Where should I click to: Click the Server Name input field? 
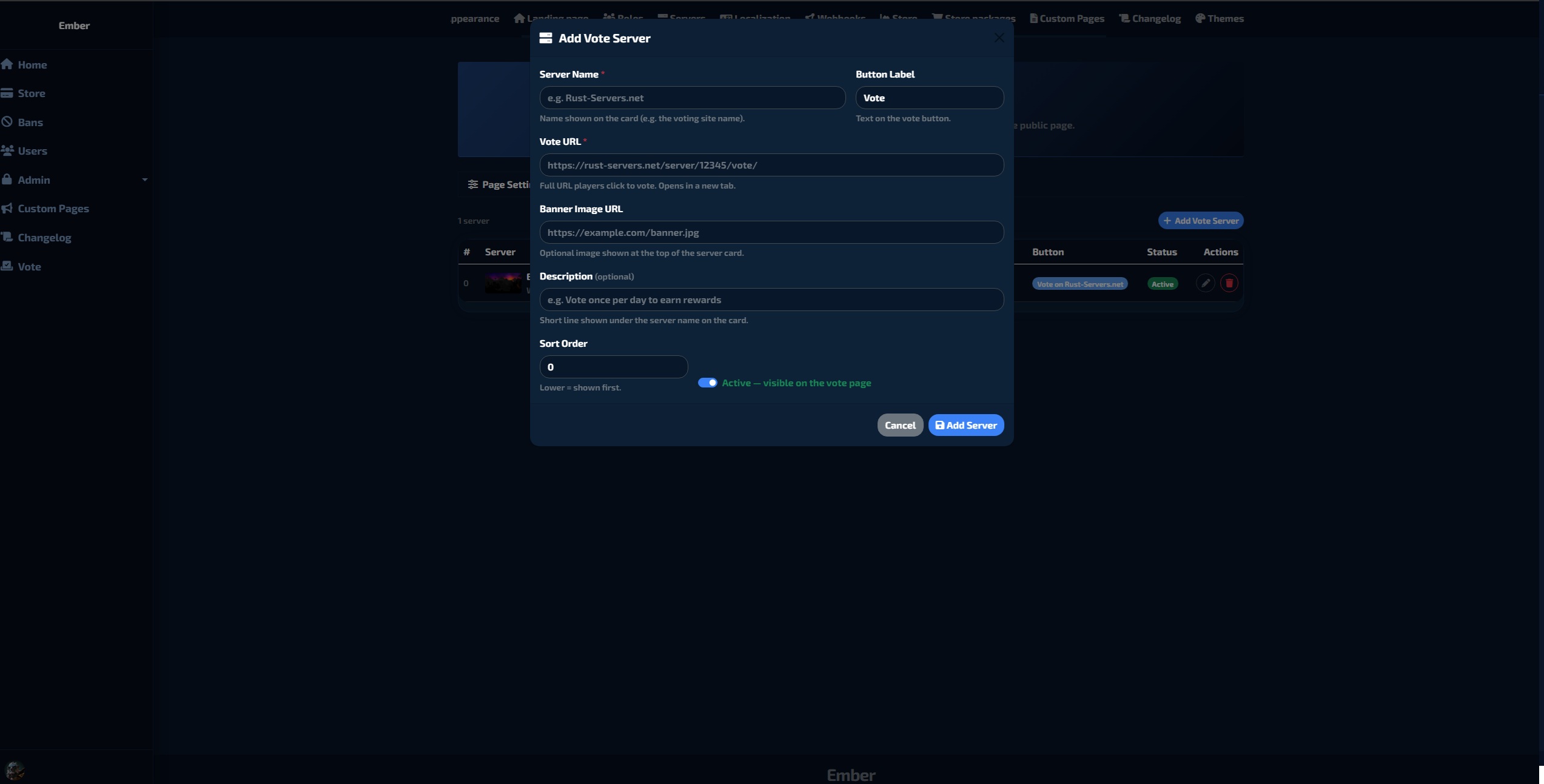pos(692,98)
